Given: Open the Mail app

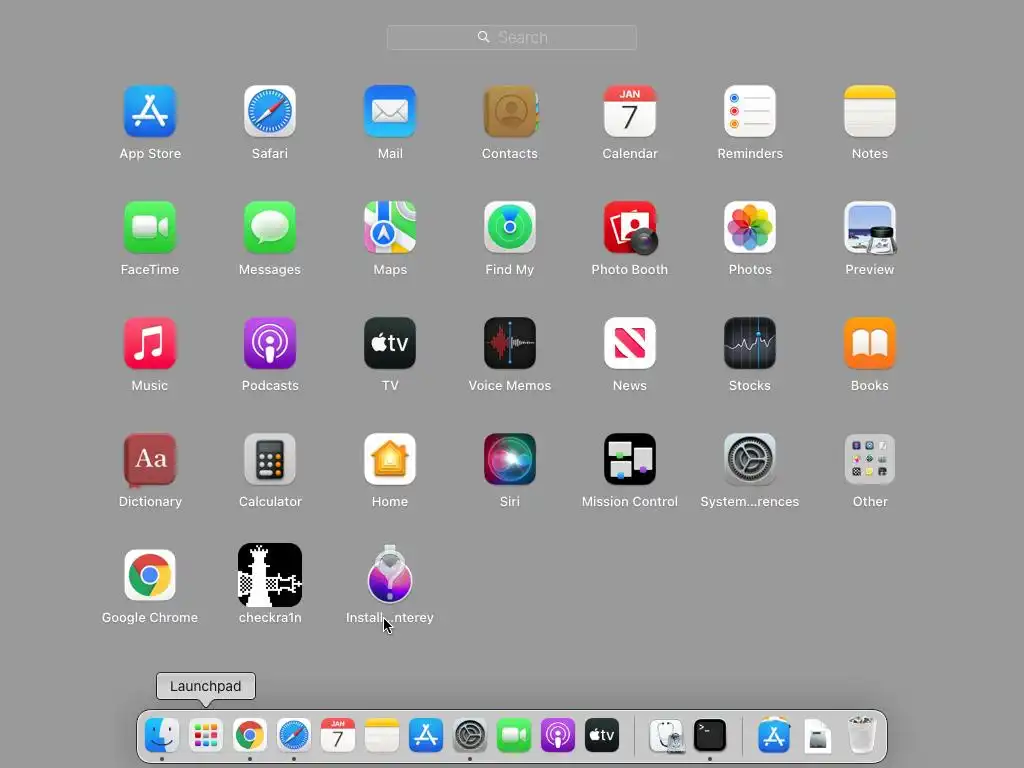Looking at the screenshot, I should click(x=390, y=111).
